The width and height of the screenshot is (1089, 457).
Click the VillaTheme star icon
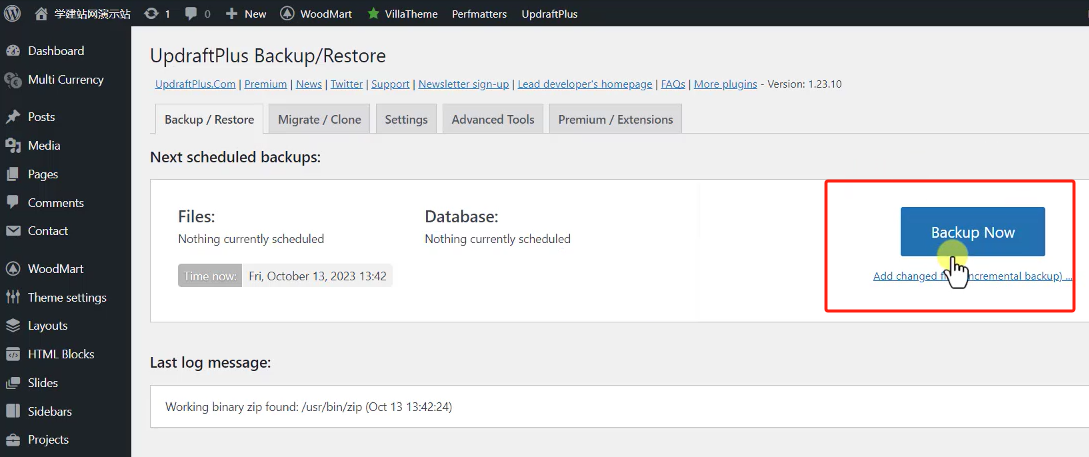[373, 14]
